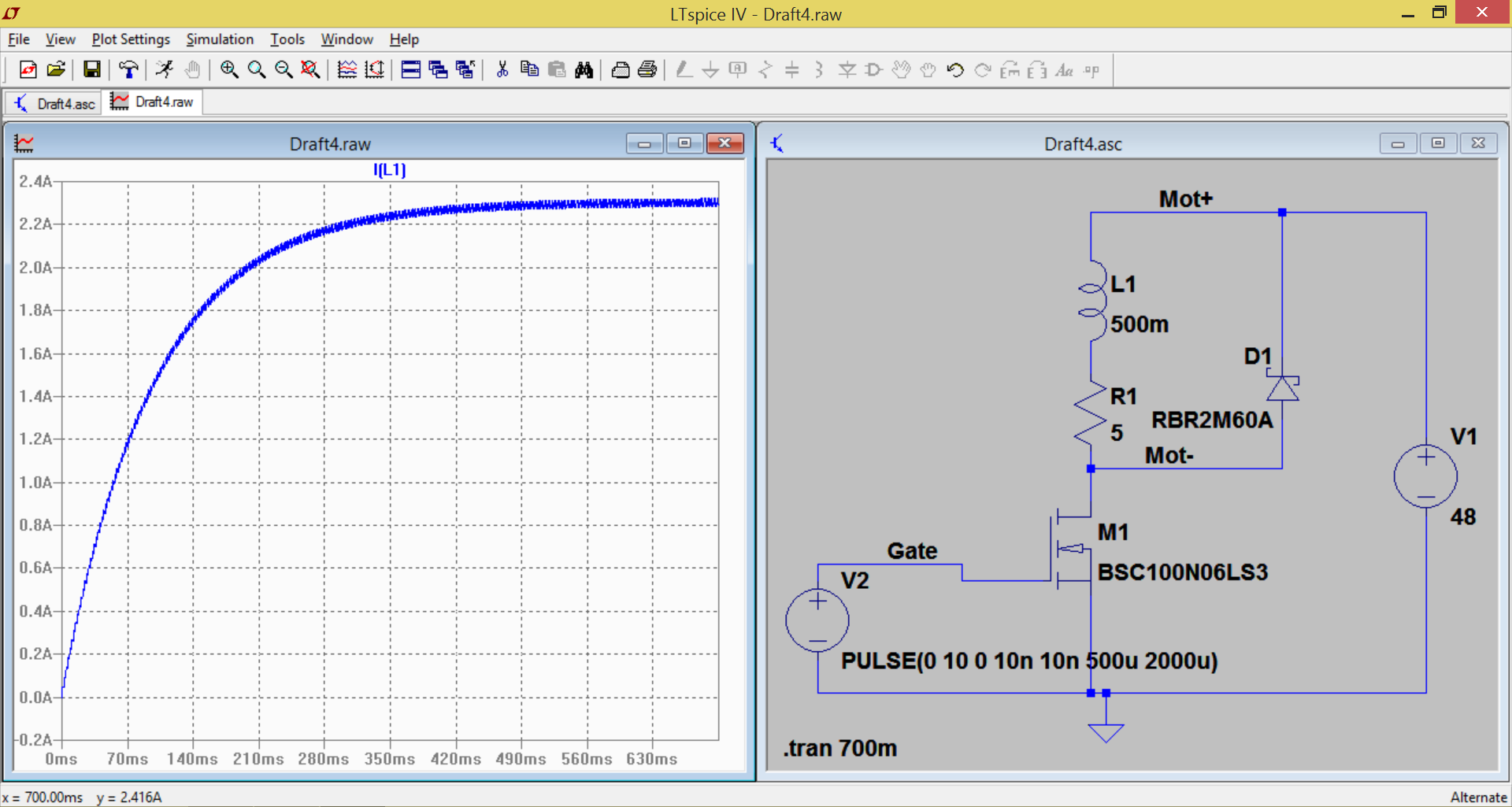Click the Redo arrow icon
The image size is (1512, 807).
point(983,70)
